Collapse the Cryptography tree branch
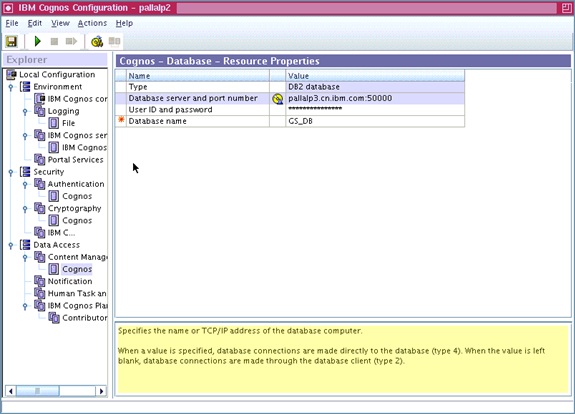Image resolution: width=575 pixels, height=414 pixels. pos(25,209)
